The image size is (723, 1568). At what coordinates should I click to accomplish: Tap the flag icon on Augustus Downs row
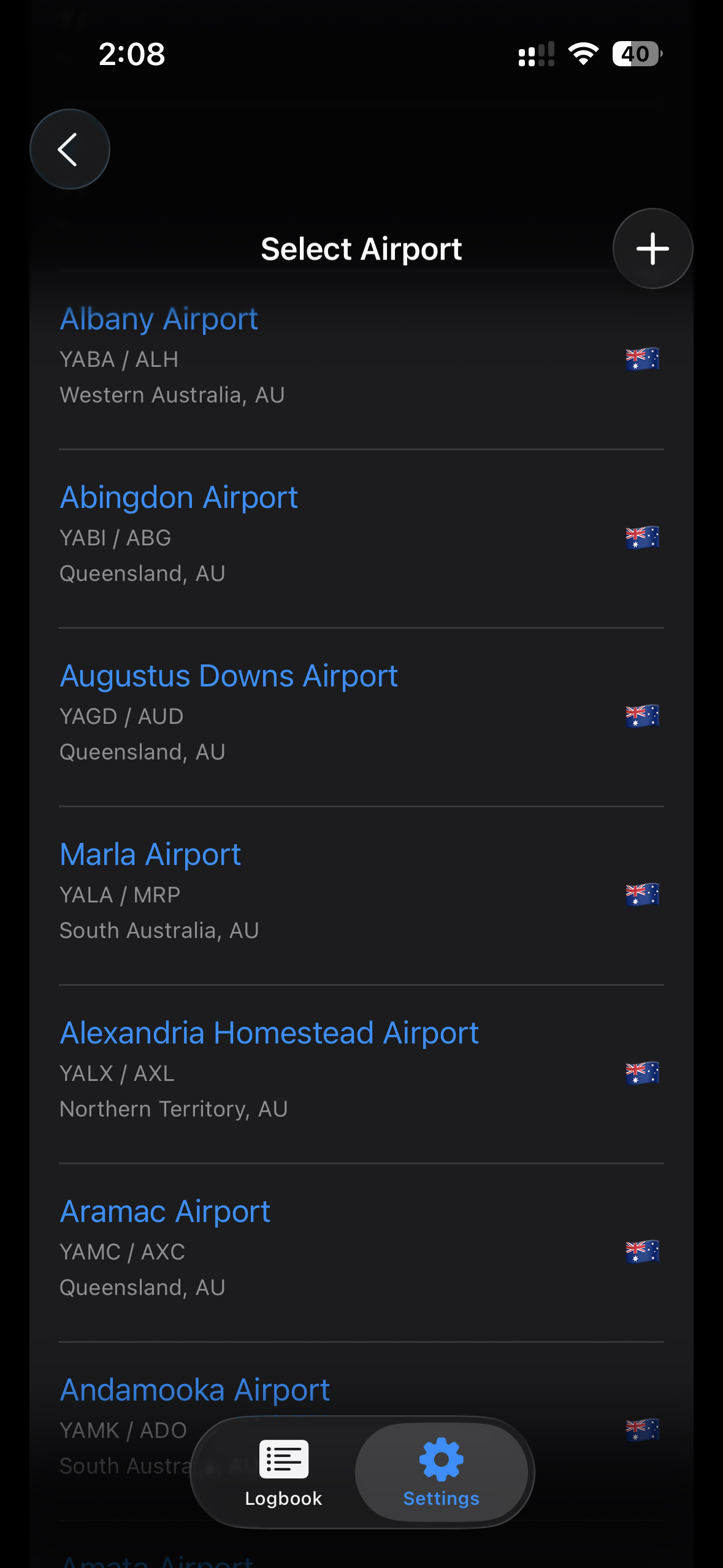[x=642, y=716]
